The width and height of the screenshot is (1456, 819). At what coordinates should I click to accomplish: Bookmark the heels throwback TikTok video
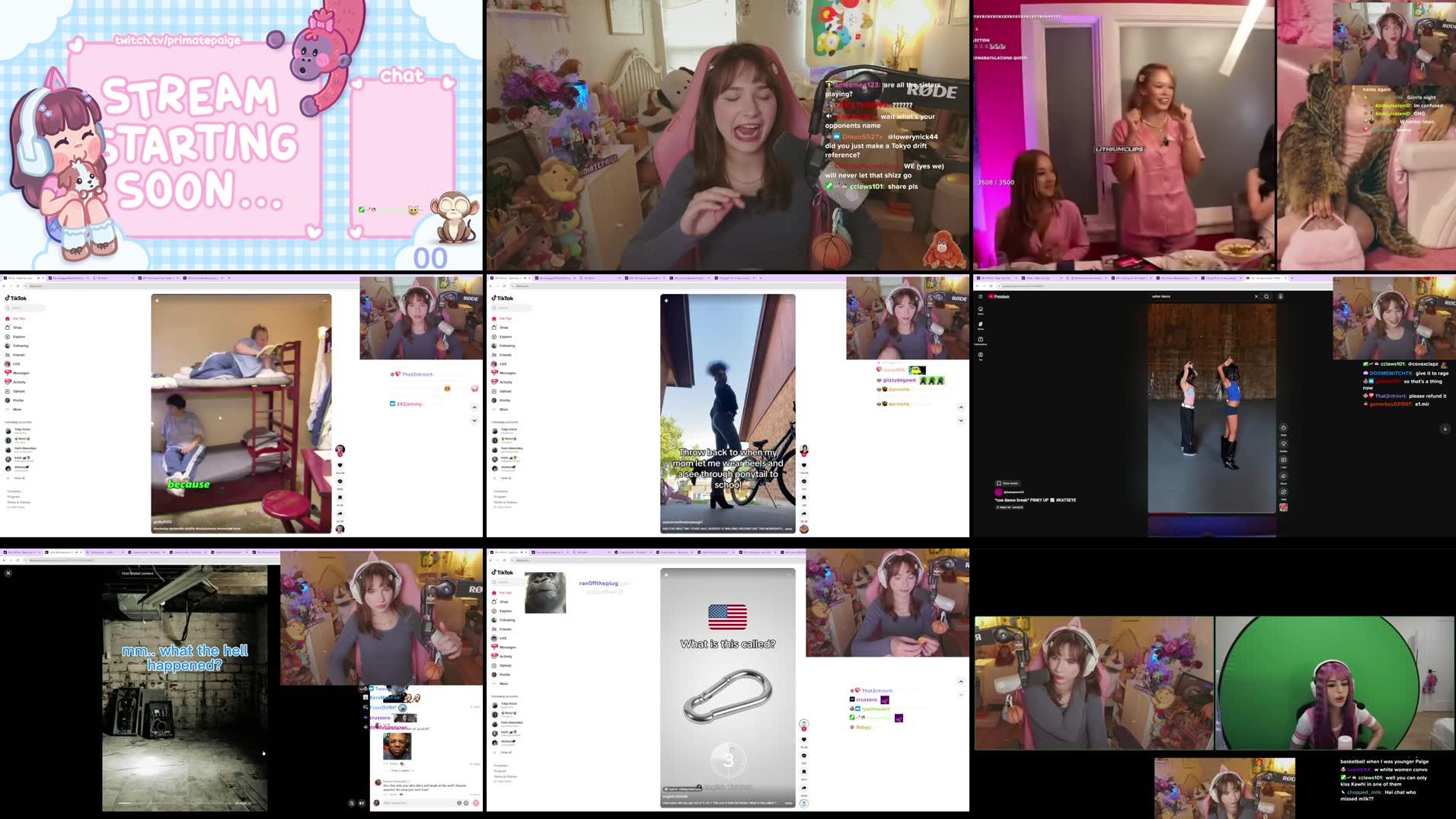coord(803,498)
